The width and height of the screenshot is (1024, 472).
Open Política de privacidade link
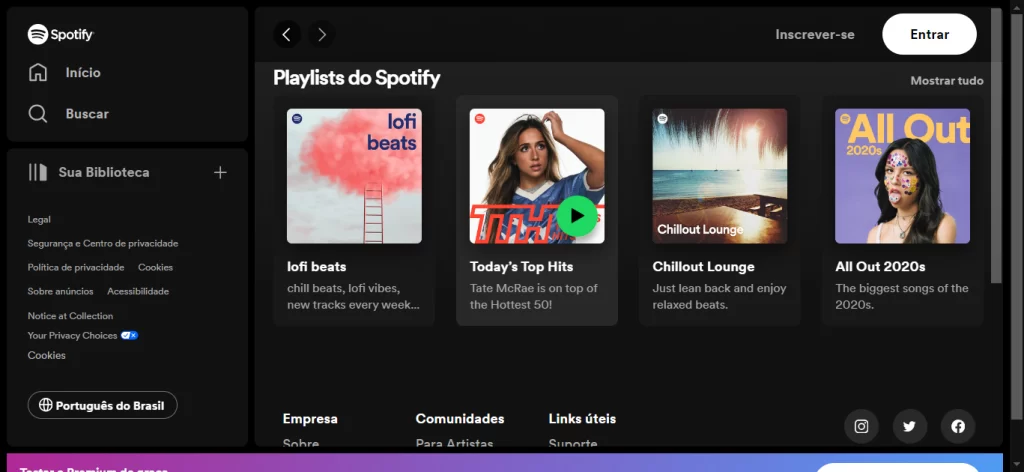[x=76, y=267]
